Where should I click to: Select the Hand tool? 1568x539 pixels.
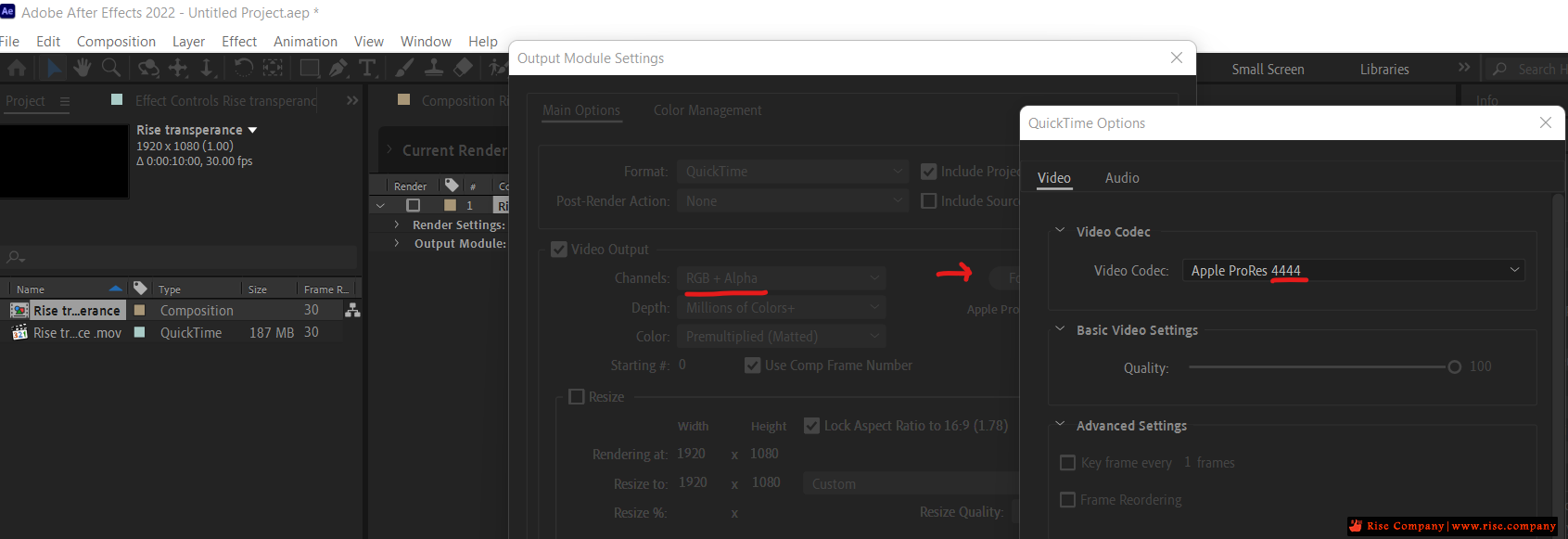83,68
